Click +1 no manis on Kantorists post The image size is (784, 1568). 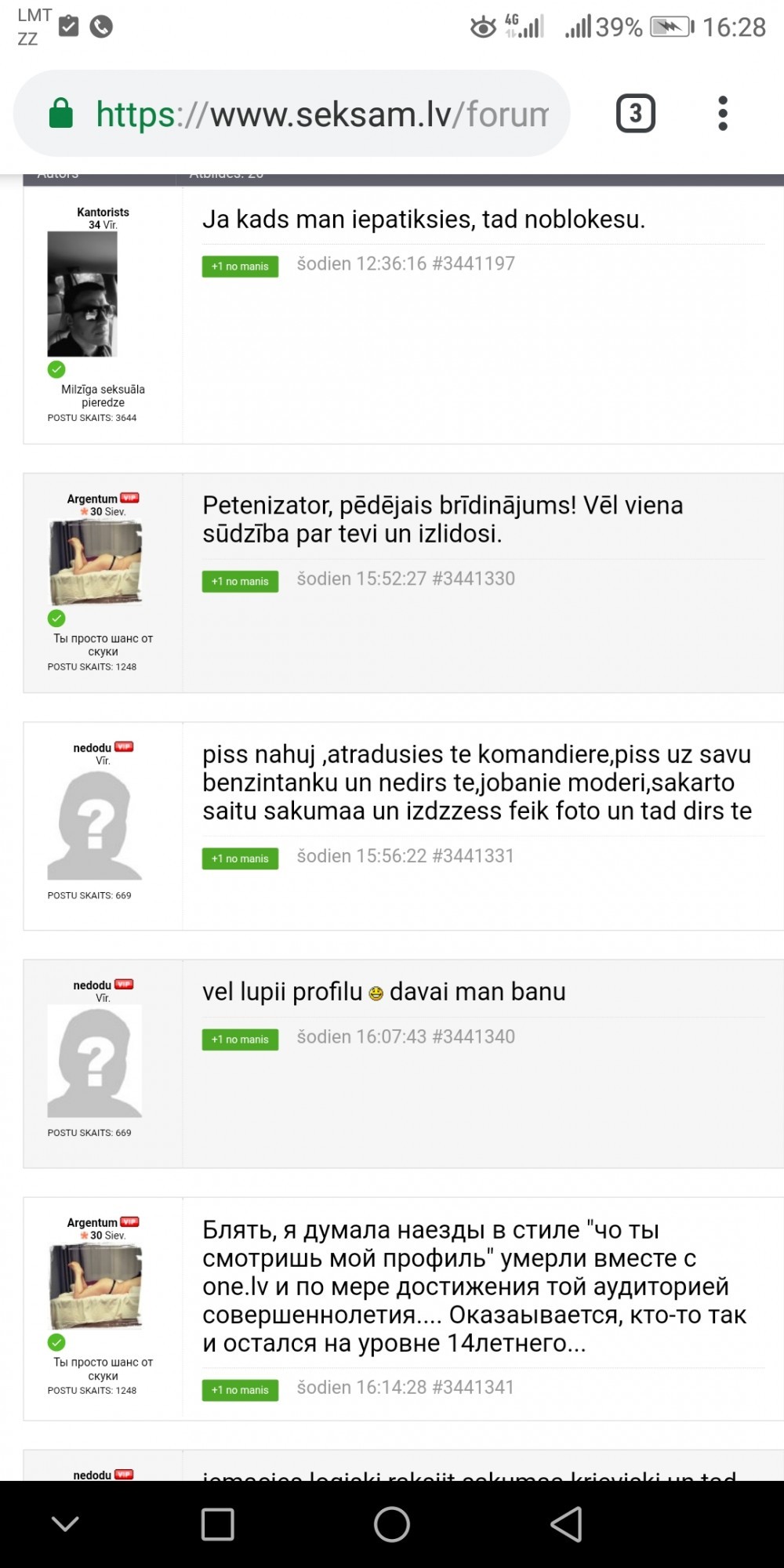tap(240, 267)
